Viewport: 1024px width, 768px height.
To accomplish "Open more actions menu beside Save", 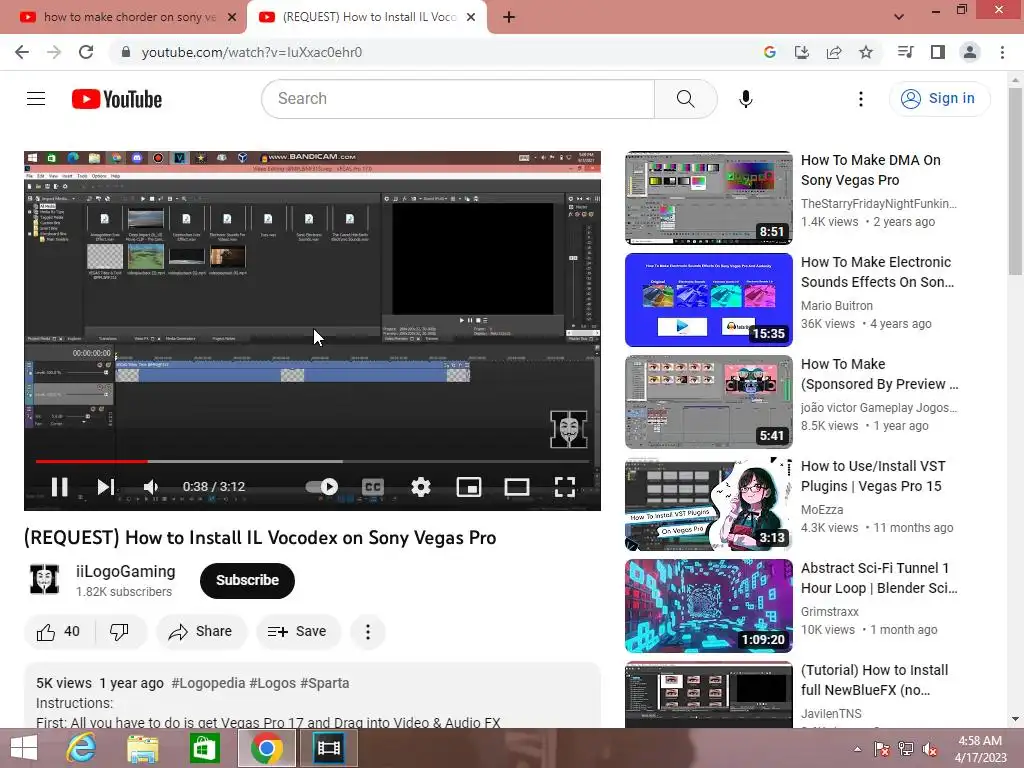I will (368, 632).
